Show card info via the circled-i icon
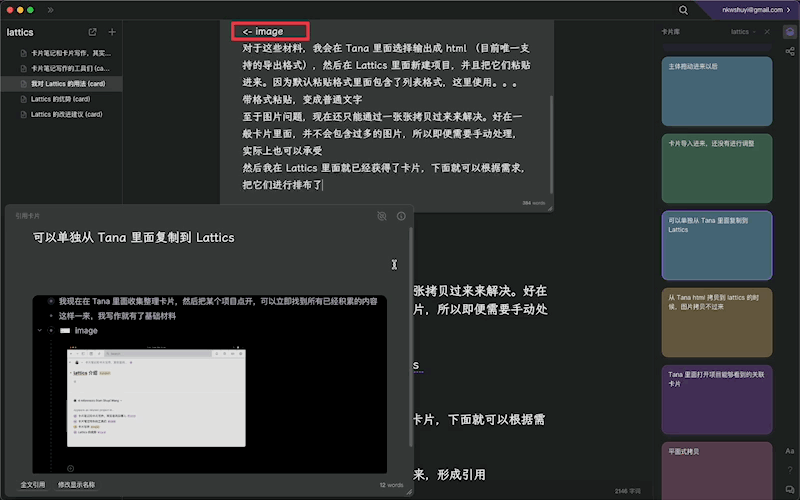This screenshot has height=500, width=800. [401, 216]
